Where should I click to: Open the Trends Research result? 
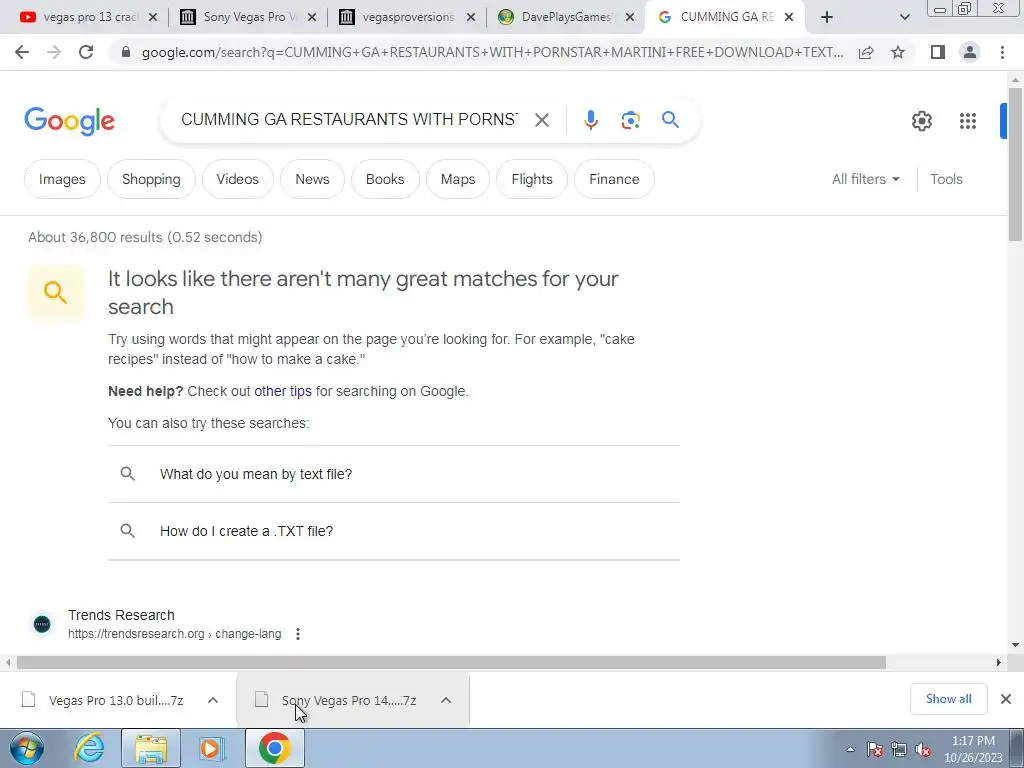pyautogui.click(x=121, y=615)
